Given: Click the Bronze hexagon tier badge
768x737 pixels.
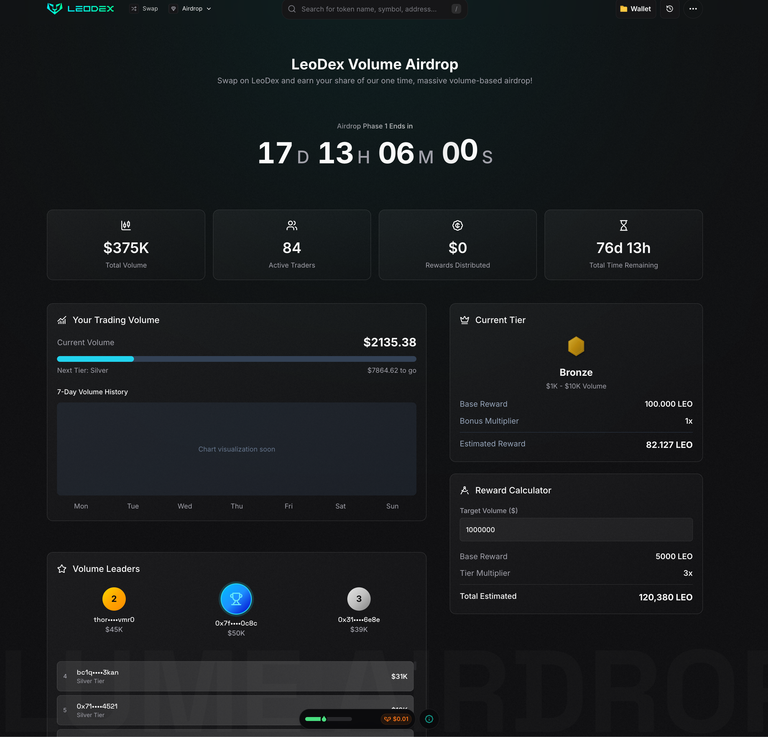Looking at the screenshot, I should 576,346.
